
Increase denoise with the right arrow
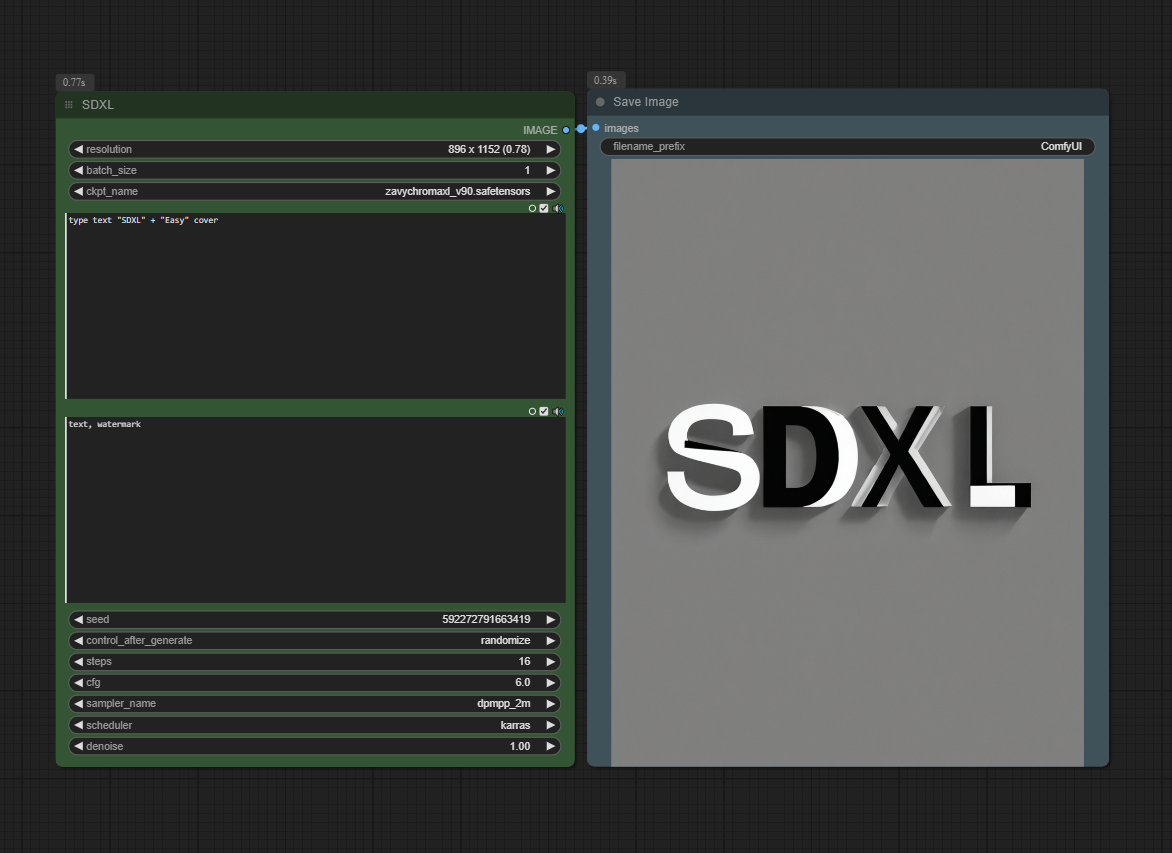click(551, 746)
